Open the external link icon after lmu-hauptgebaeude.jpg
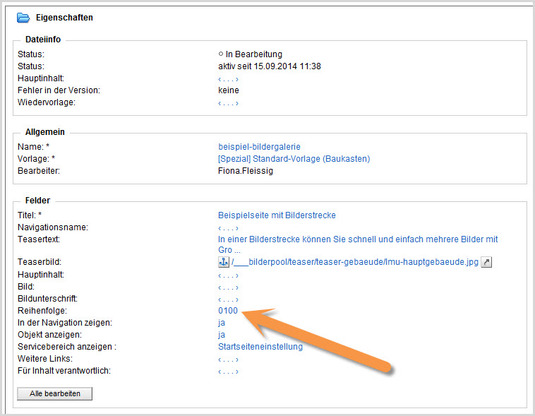 pyautogui.click(x=487, y=262)
